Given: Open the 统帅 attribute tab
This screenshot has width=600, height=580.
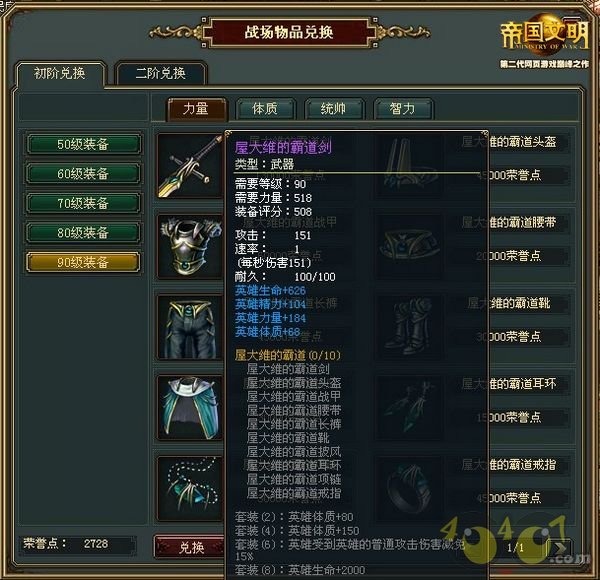Looking at the screenshot, I should click(x=334, y=109).
